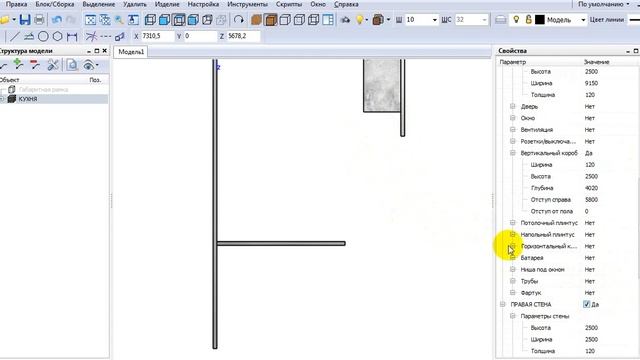Screen dimensions: 640x360
Task: Click the Параметр column header
Action: click(x=513, y=62)
